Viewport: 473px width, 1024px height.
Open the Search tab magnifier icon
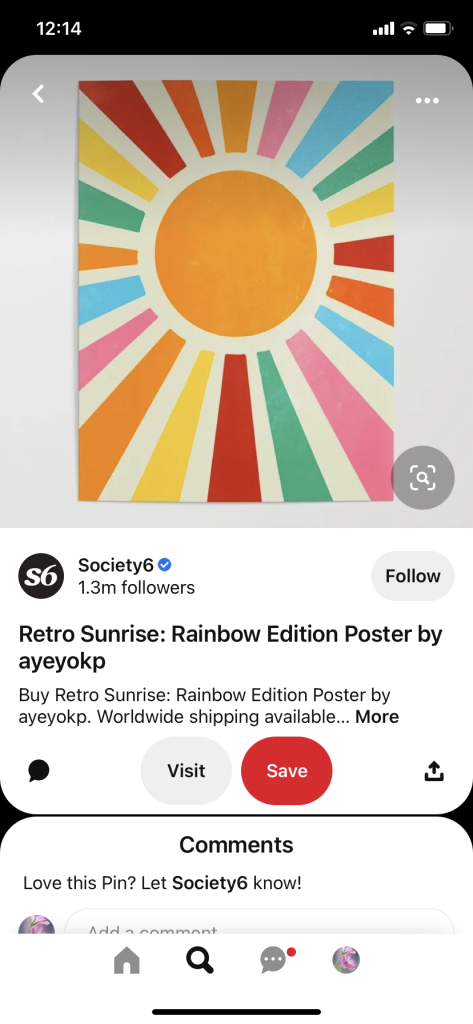tap(199, 960)
